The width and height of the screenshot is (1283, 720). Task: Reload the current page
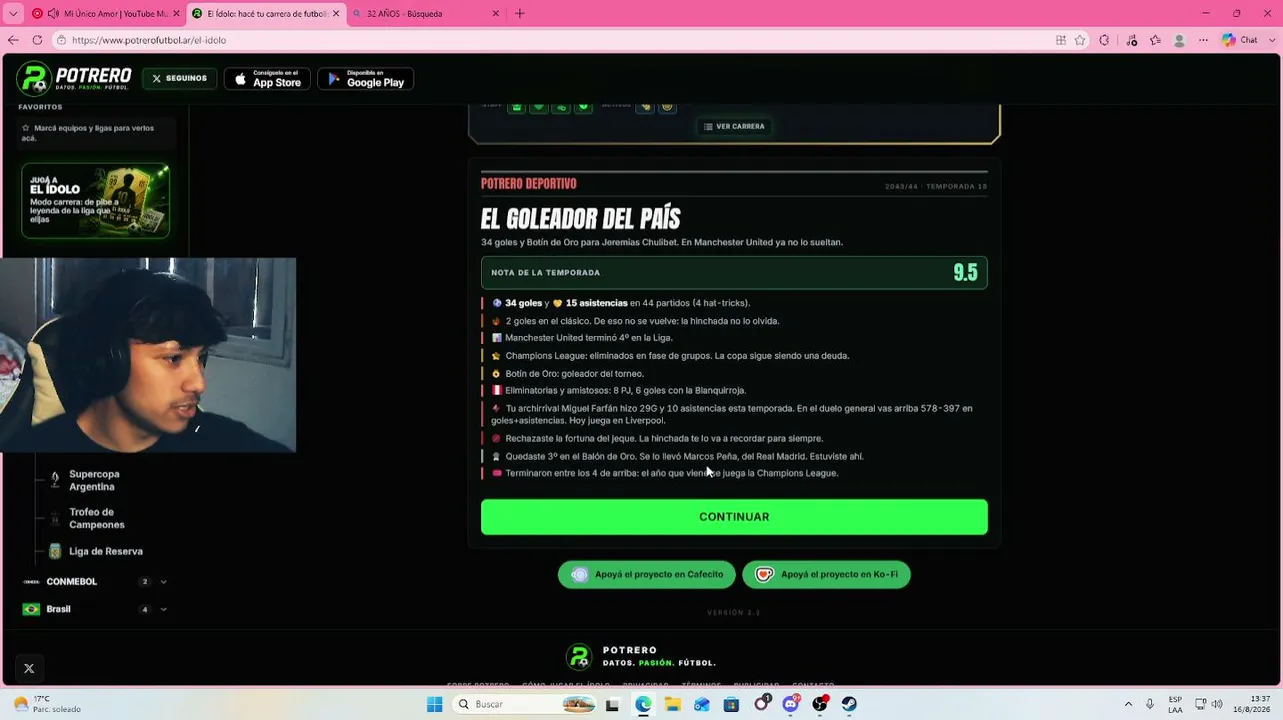(x=37, y=40)
